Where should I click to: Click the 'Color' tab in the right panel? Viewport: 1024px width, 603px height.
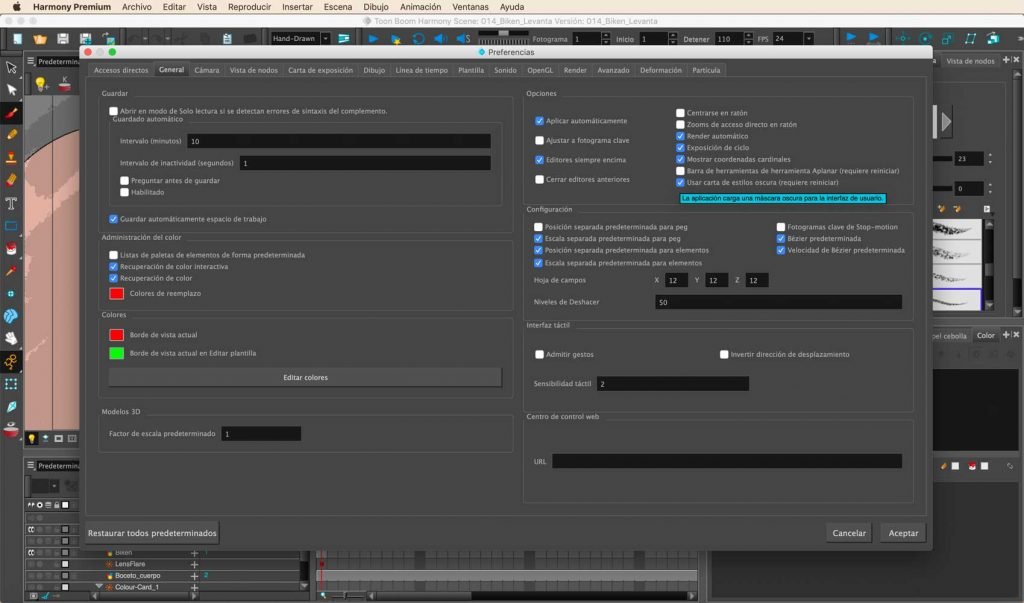[985, 335]
